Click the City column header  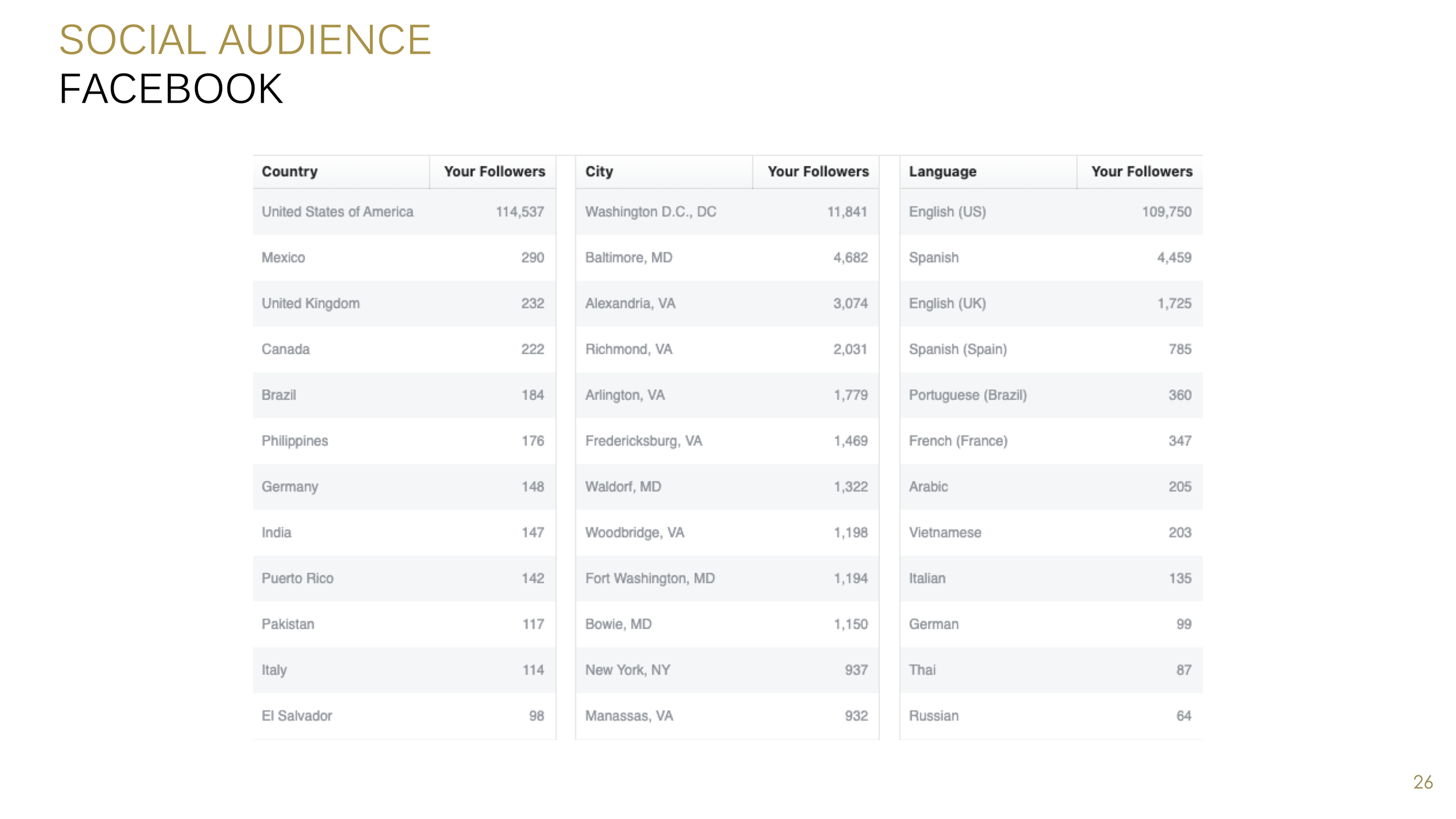pos(599,171)
